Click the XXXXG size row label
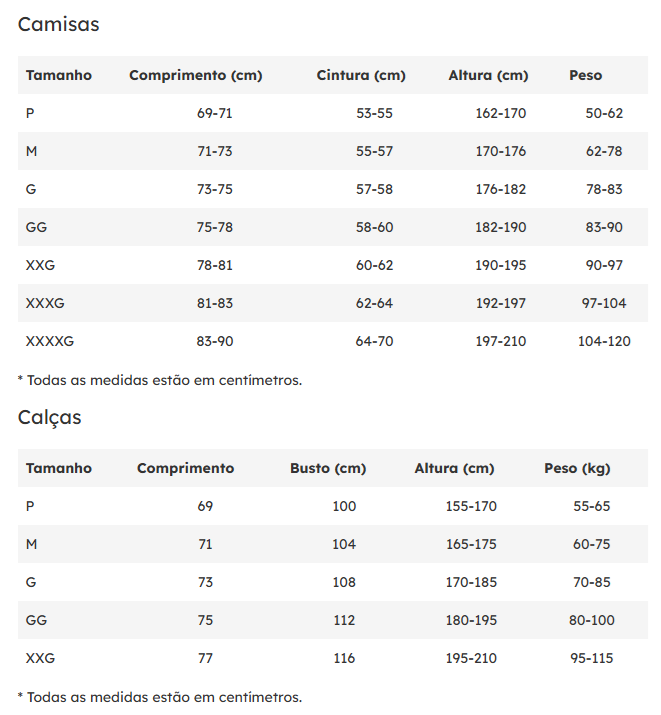661x715 pixels. pyautogui.click(x=50, y=341)
